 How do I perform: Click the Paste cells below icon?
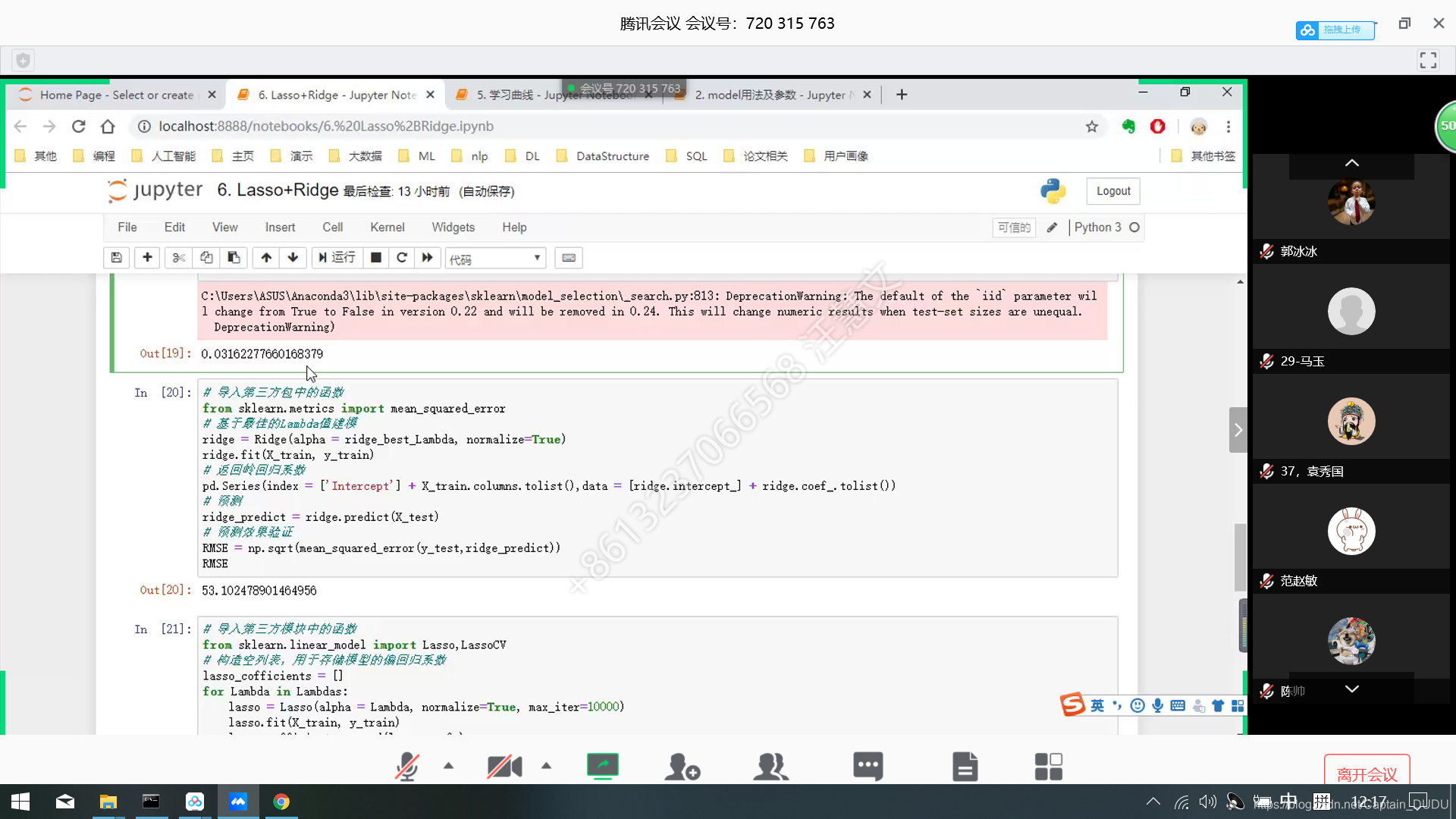click(233, 258)
